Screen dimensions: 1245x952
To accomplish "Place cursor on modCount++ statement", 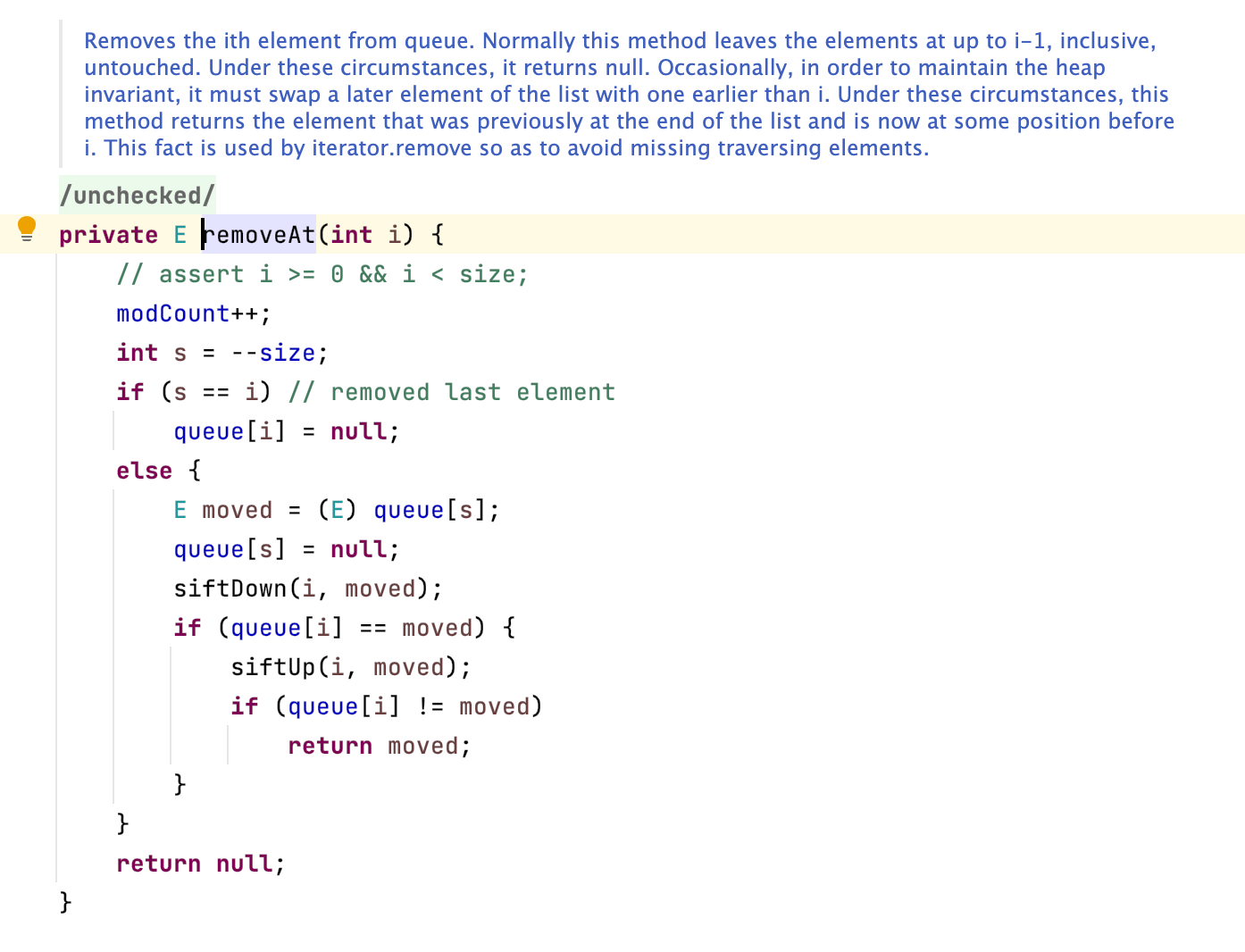I will pyautogui.click(x=192, y=313).
